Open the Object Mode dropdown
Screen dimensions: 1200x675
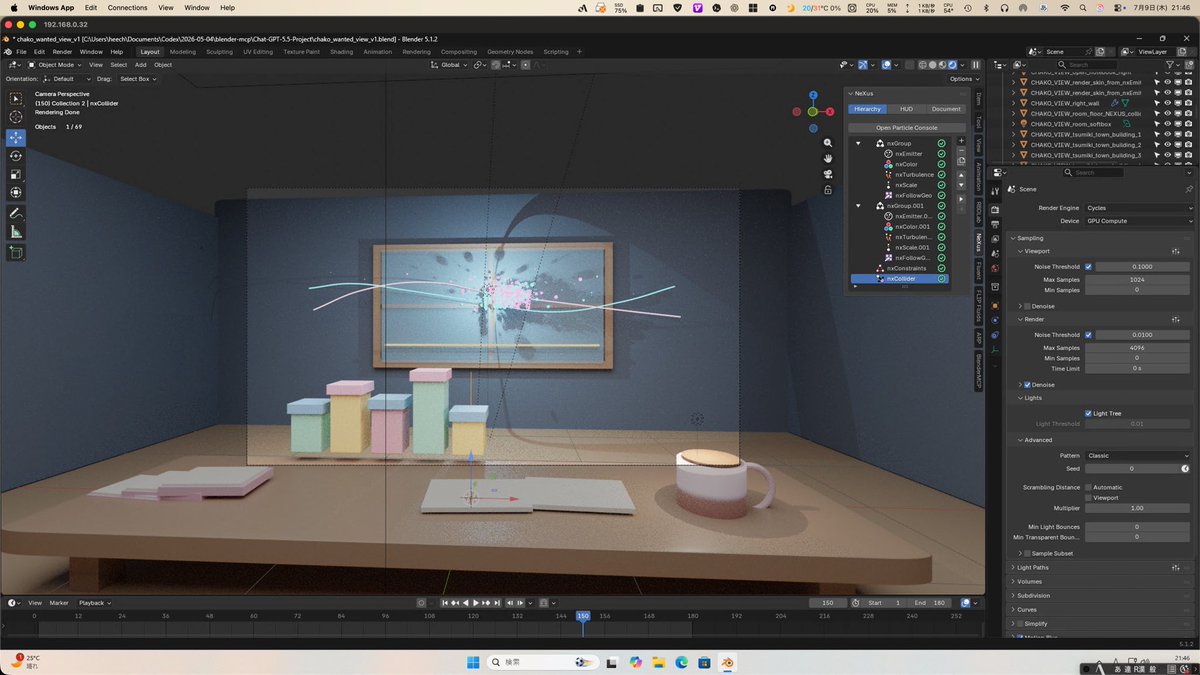pyautogui.click(x=55, y=65)
